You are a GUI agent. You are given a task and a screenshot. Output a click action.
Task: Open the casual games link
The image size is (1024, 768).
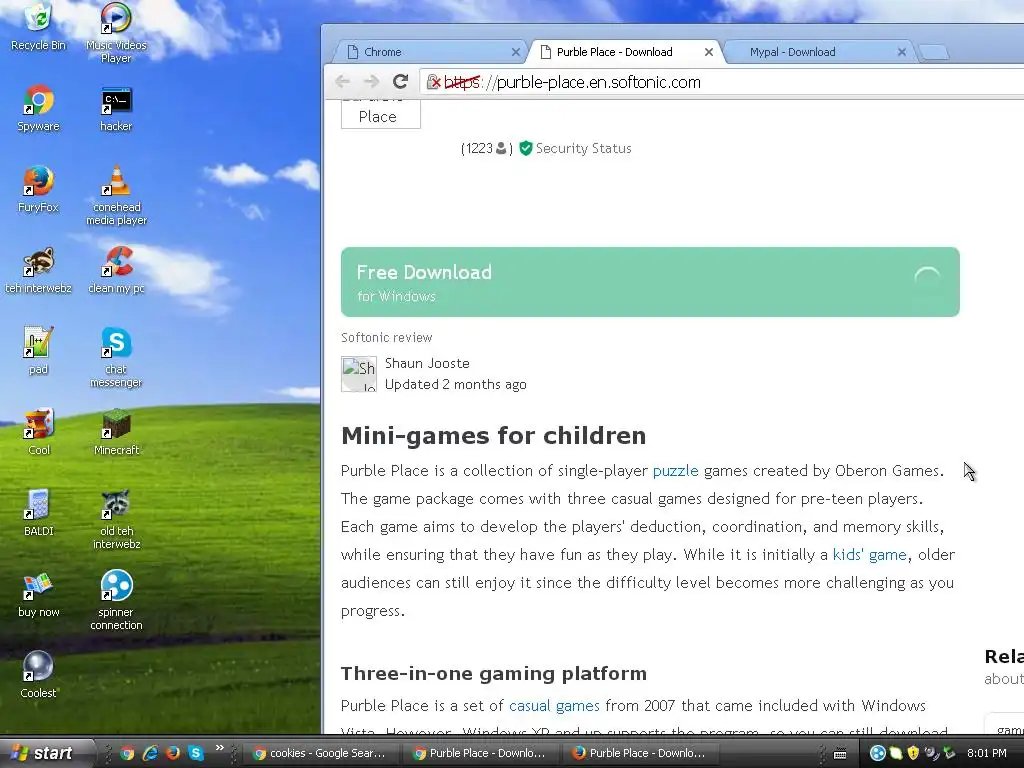[554, 705]
